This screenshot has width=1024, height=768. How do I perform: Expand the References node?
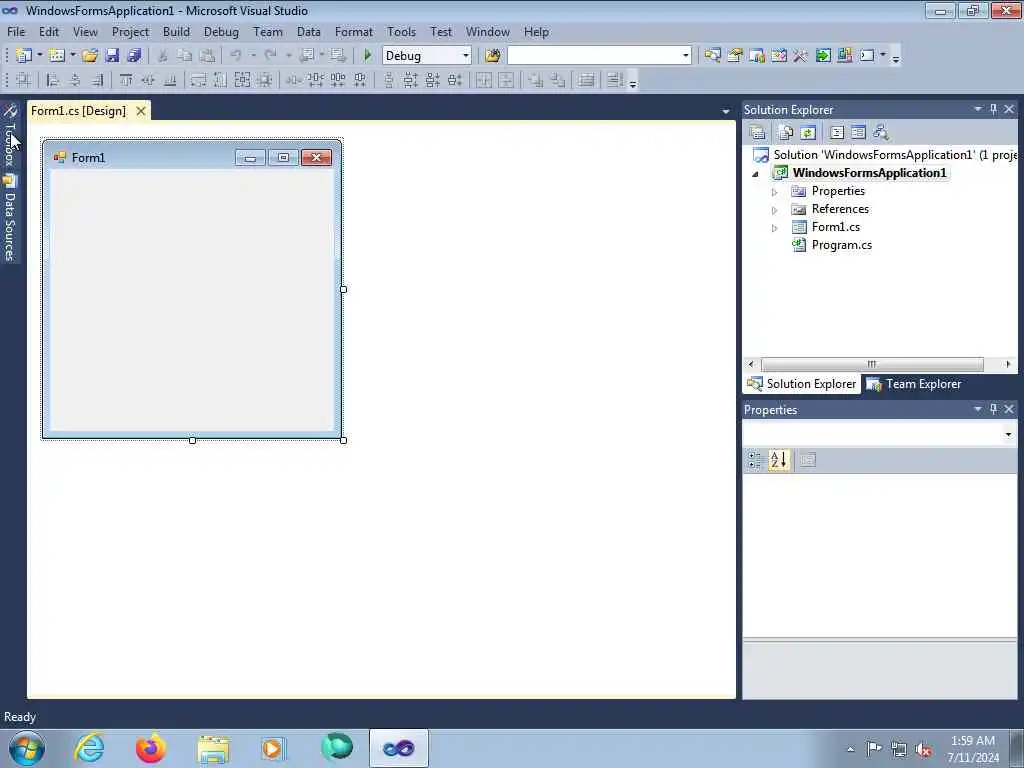pyautogui.click(x=775, y=210)
